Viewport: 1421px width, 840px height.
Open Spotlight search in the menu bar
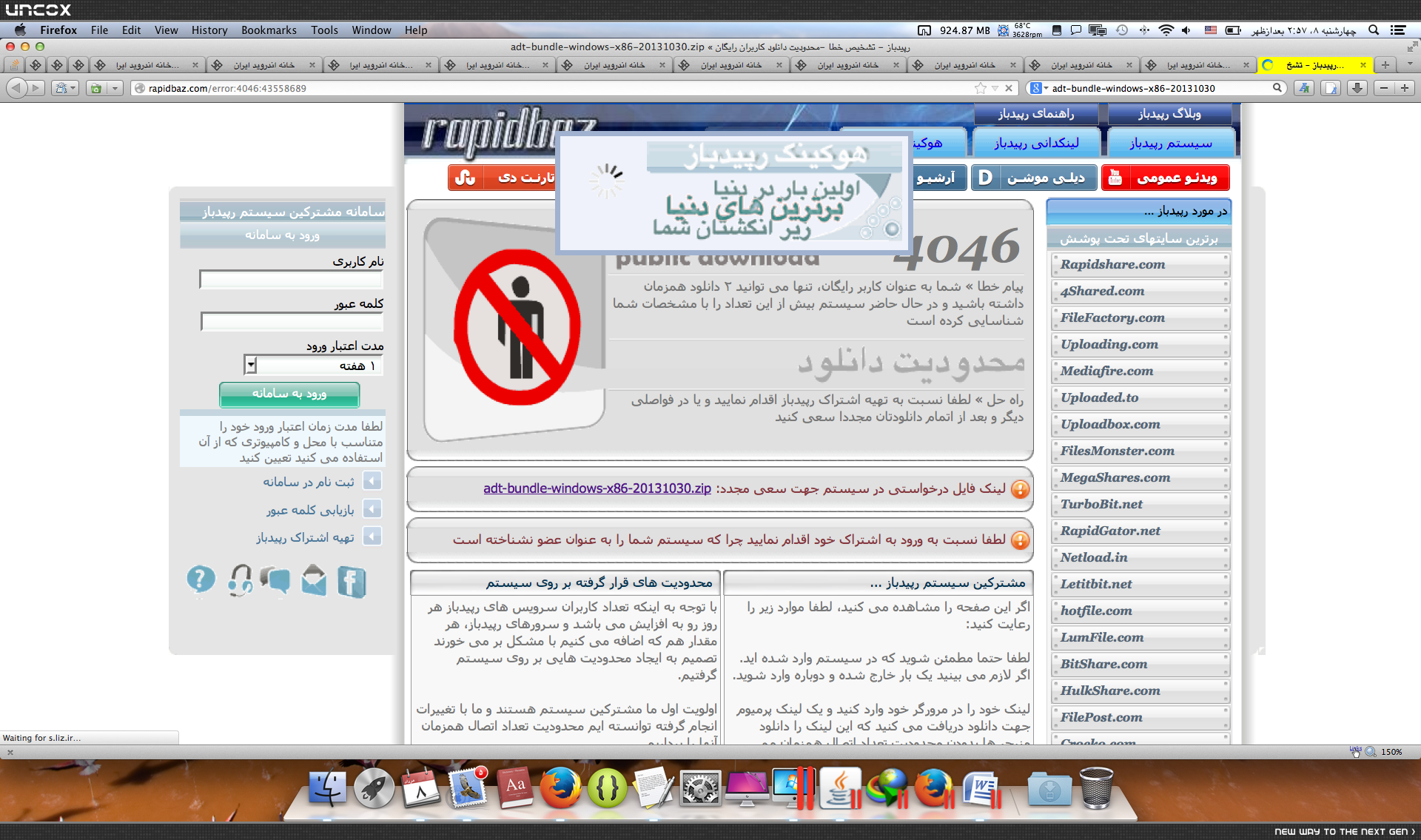(1374, 30)
